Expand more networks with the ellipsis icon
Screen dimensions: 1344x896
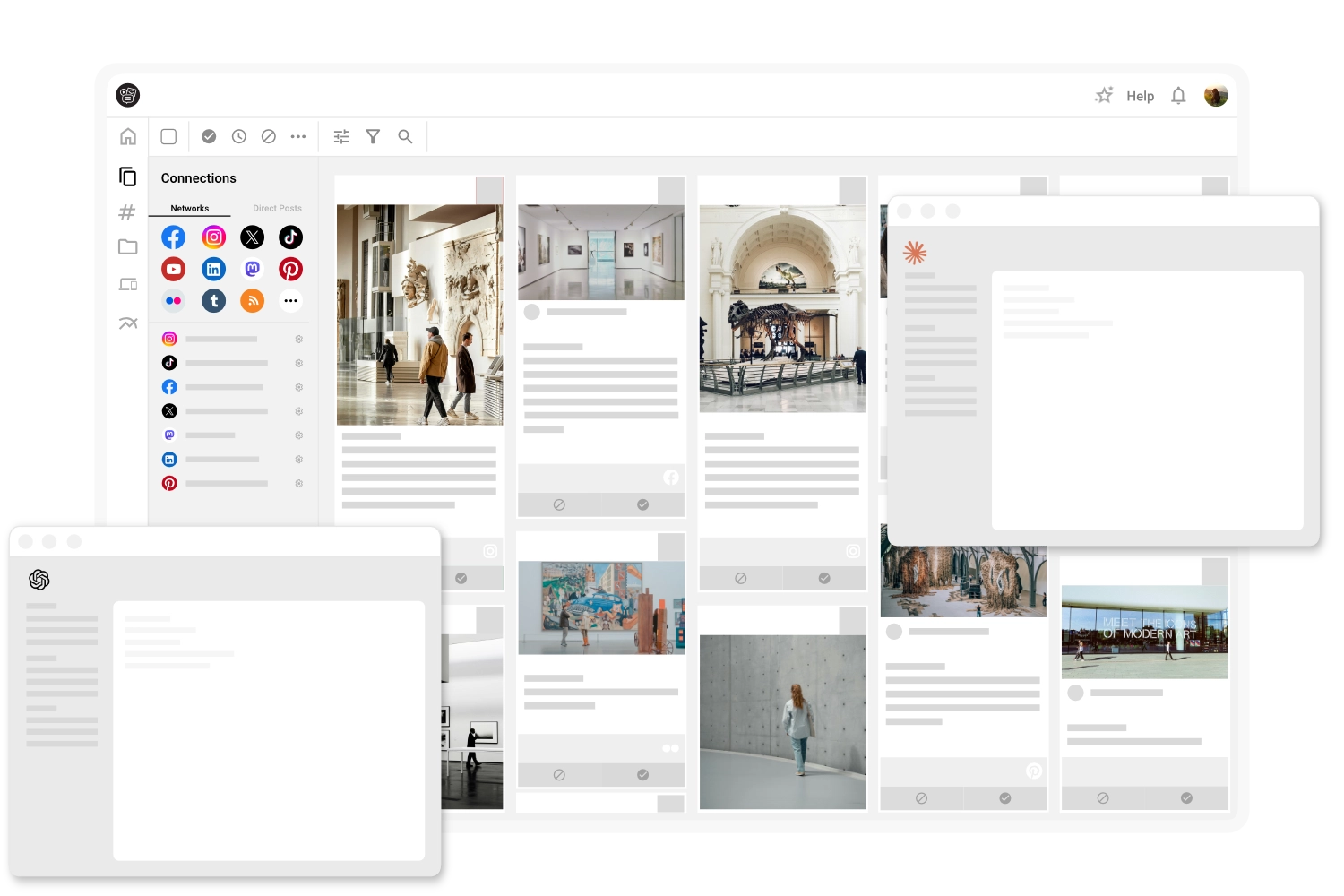(x=290, y=301)
